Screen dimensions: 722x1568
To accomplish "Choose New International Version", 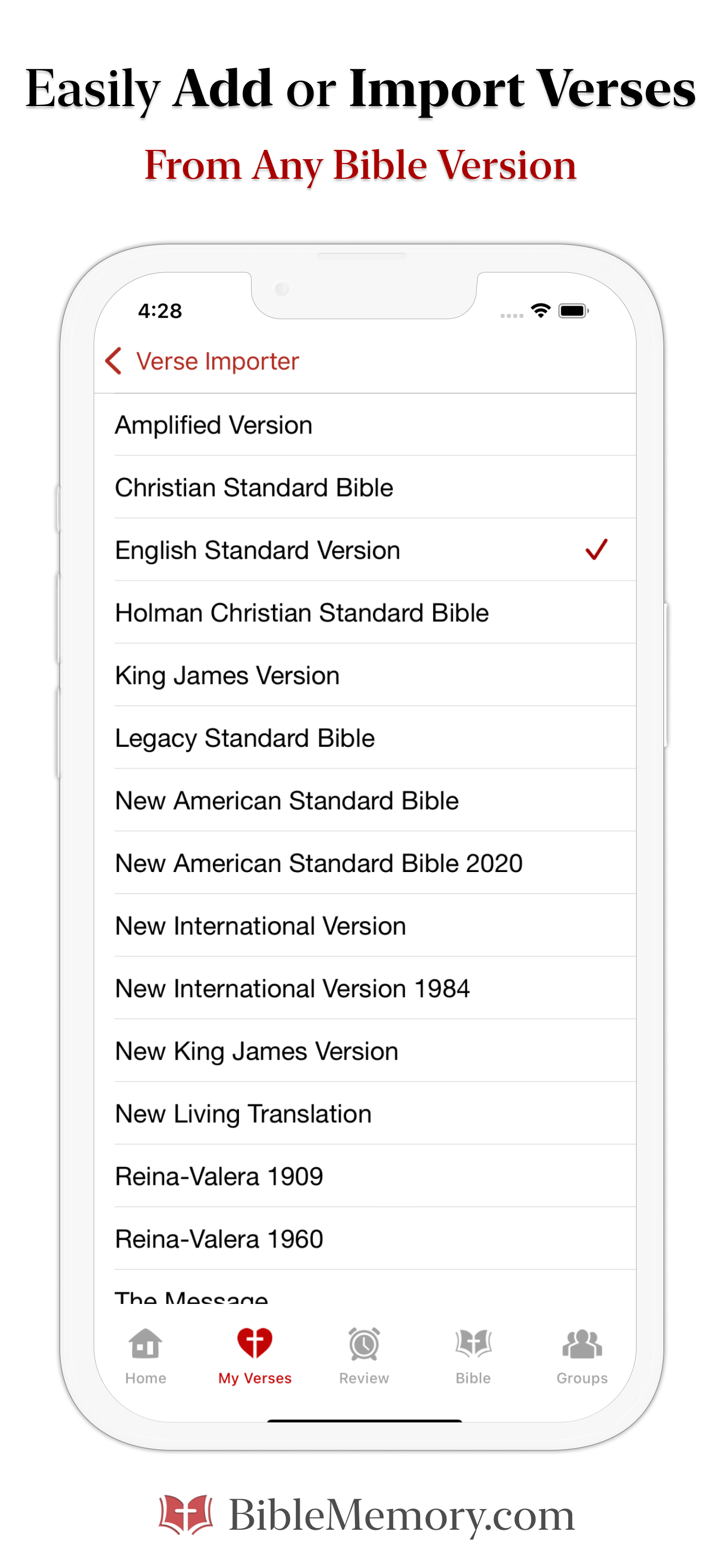I will [260, 926].
